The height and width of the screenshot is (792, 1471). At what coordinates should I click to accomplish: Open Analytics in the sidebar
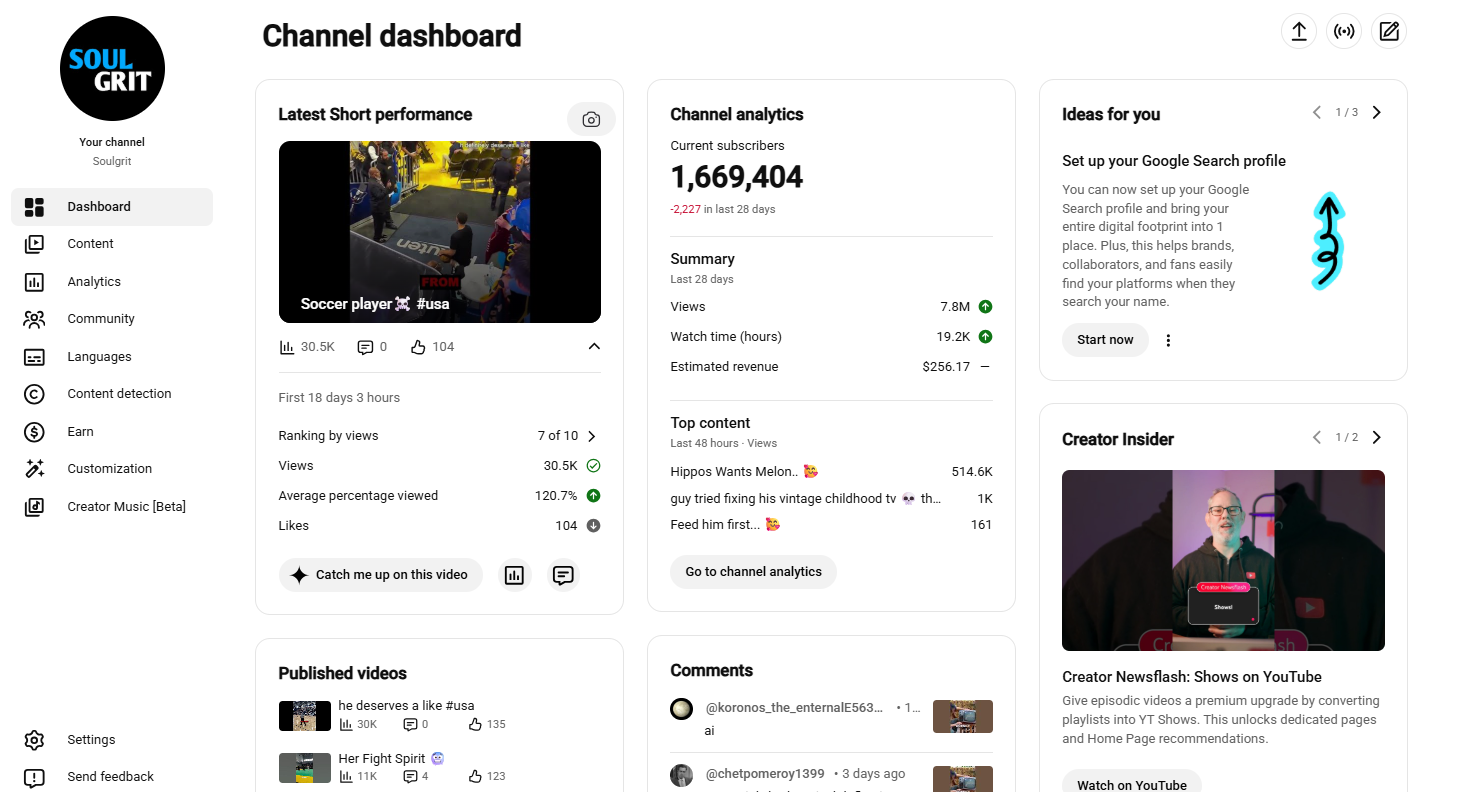[112, 282]
